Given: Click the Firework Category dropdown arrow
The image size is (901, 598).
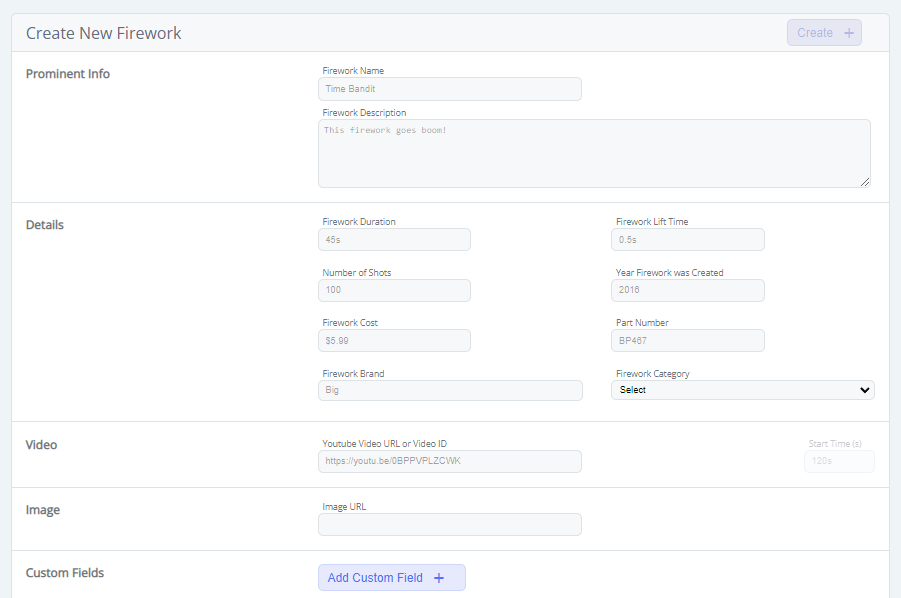Looking at the screenshot, I should [x=865, y=390].
